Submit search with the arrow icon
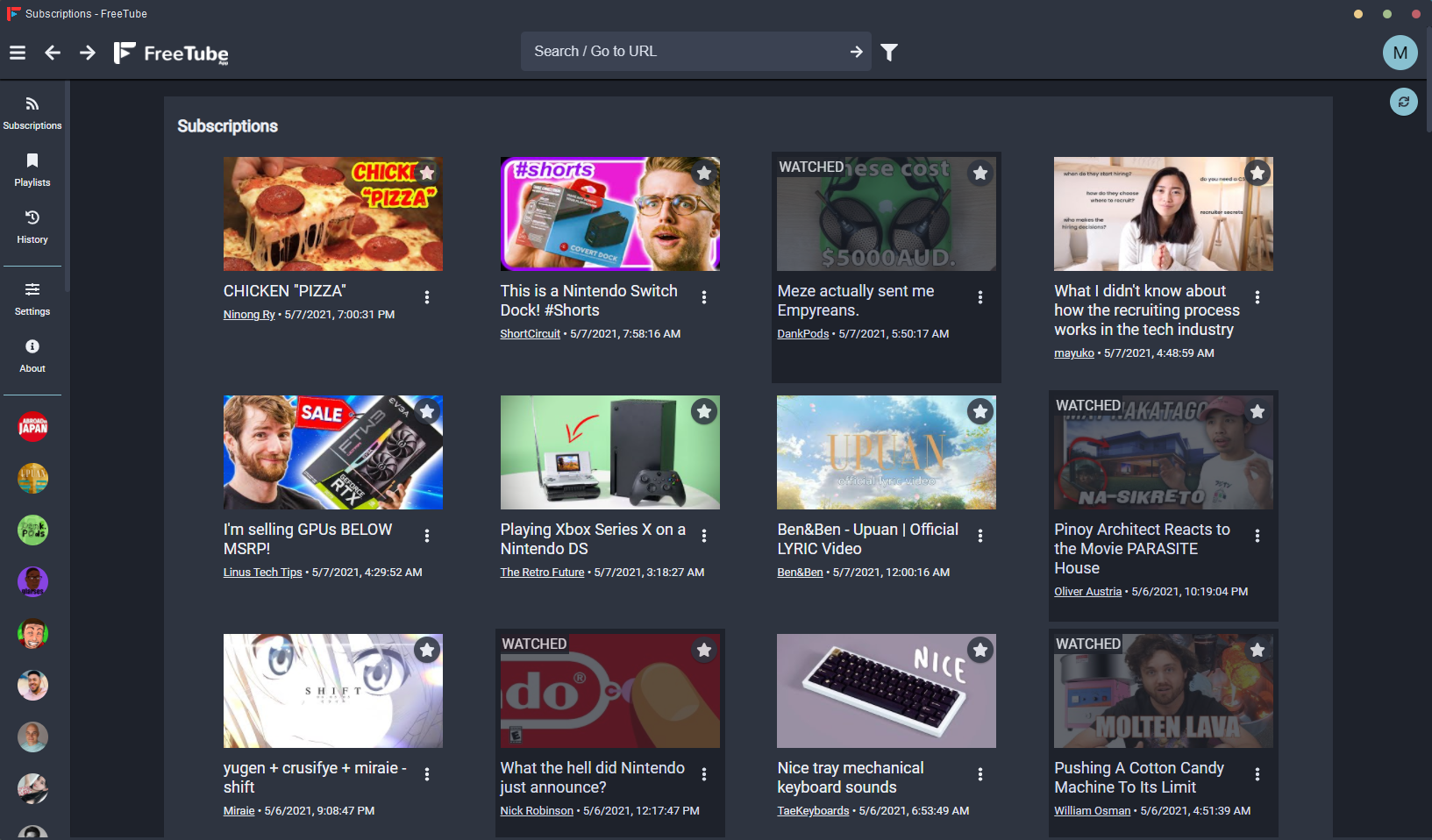 click(856, 52)
